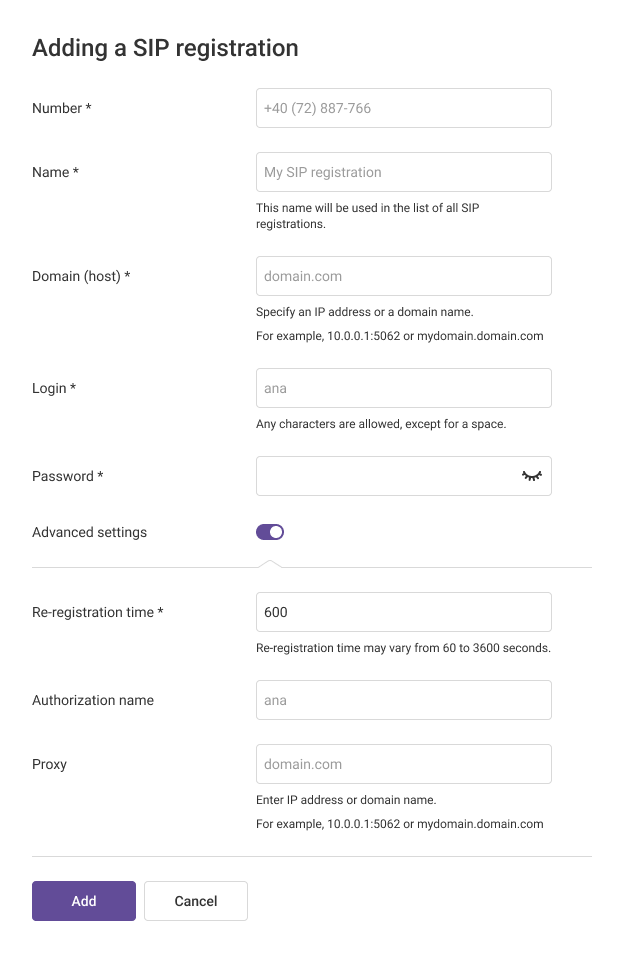This screenshot has height=969, width=624.
Task: Click into the Domain (host) input field
Action: pos(403,276)
